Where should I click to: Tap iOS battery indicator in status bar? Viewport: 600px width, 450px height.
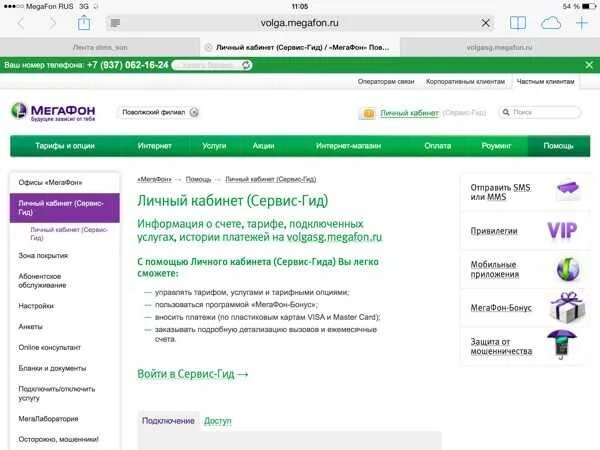(589, 6)
